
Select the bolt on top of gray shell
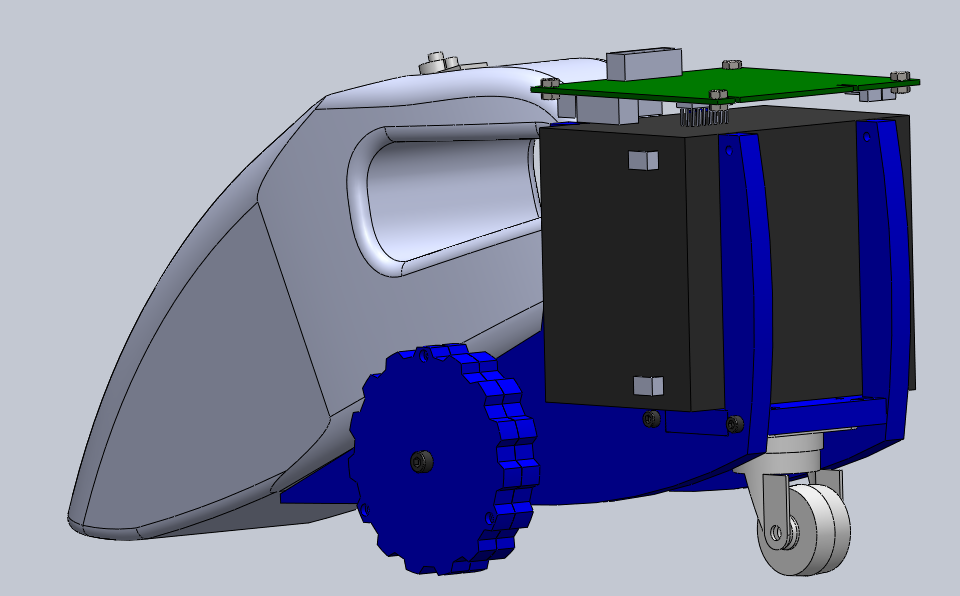pos(438,62)
